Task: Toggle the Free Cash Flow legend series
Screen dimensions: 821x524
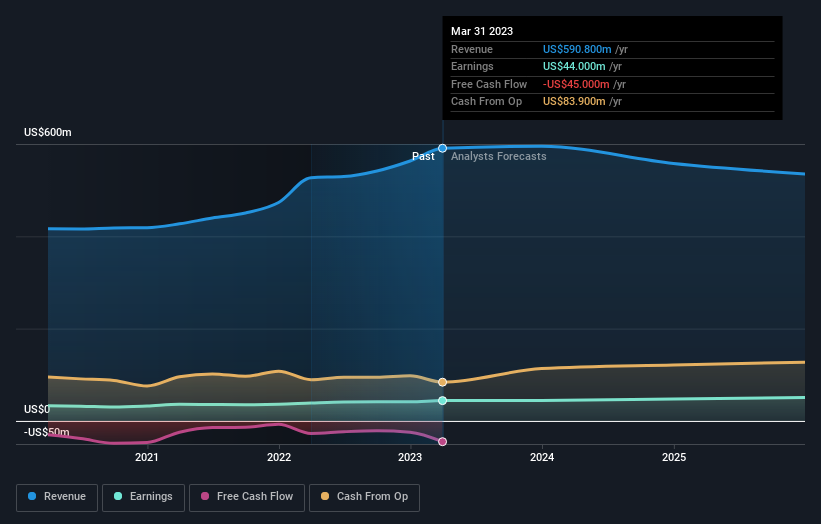Action: tap(247, 497)
